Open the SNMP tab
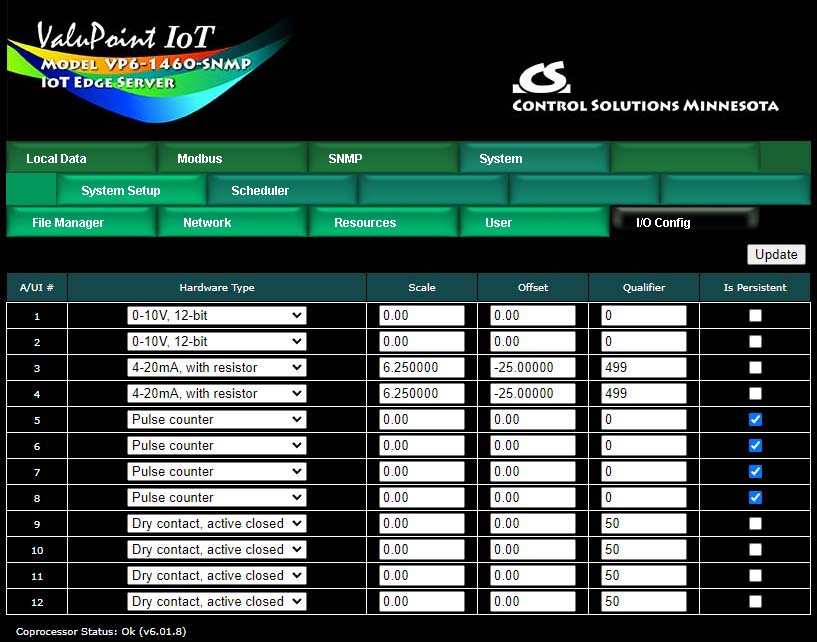This screenshot has height=642, width=817. pos(346,158)
